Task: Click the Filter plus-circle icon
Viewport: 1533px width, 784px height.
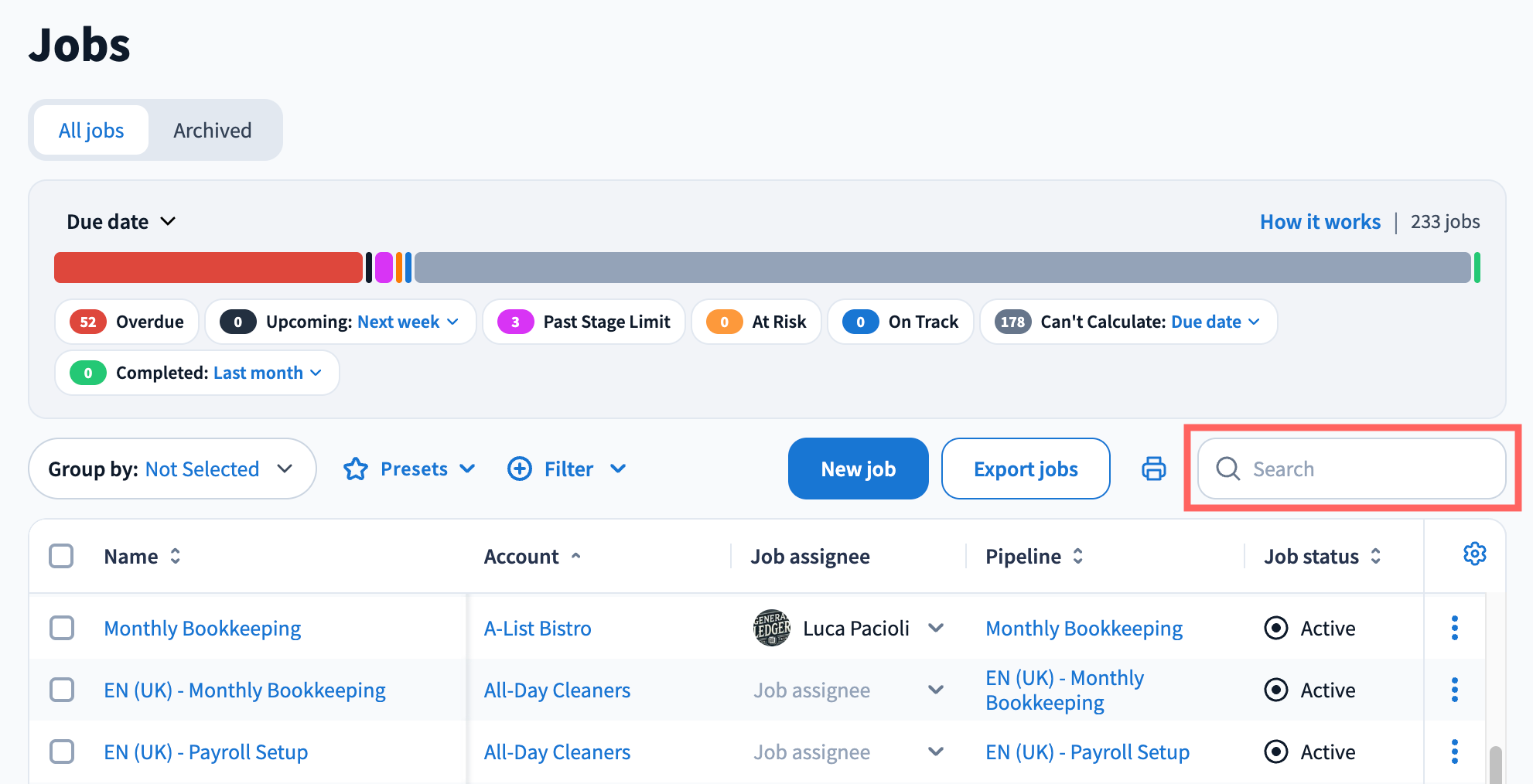Action: (x=520, y=469)
